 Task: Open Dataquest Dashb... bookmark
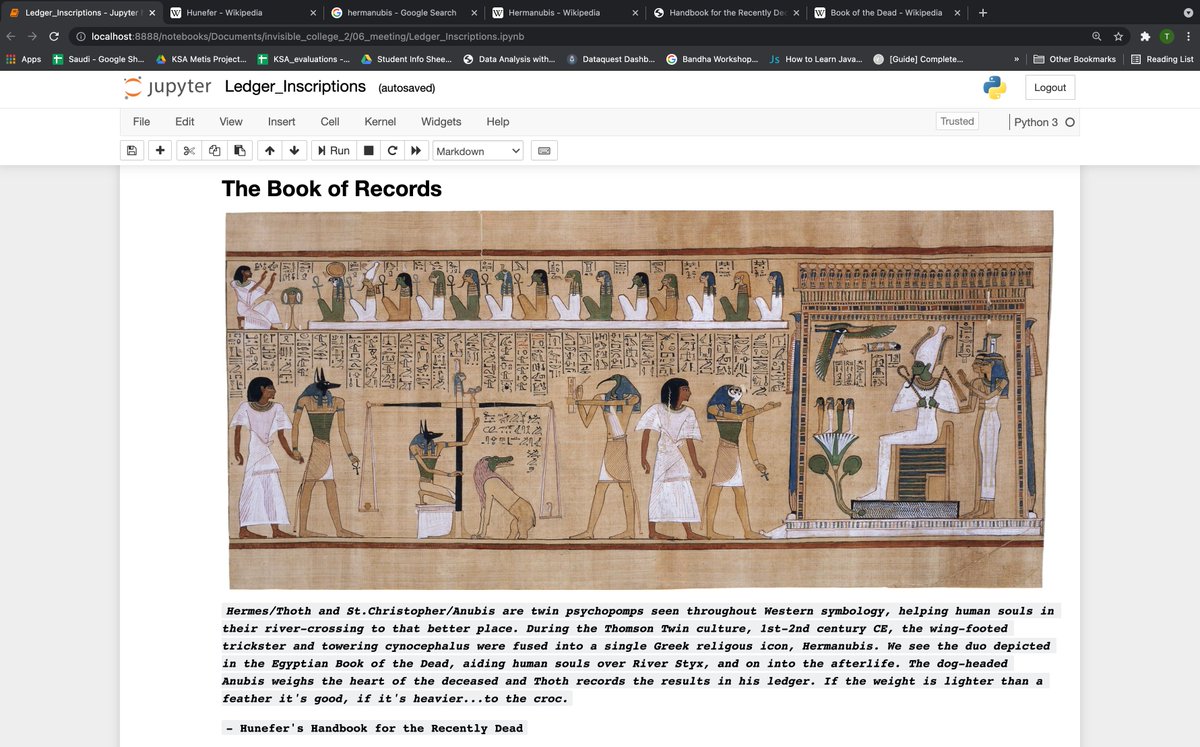tap(610, 59)
